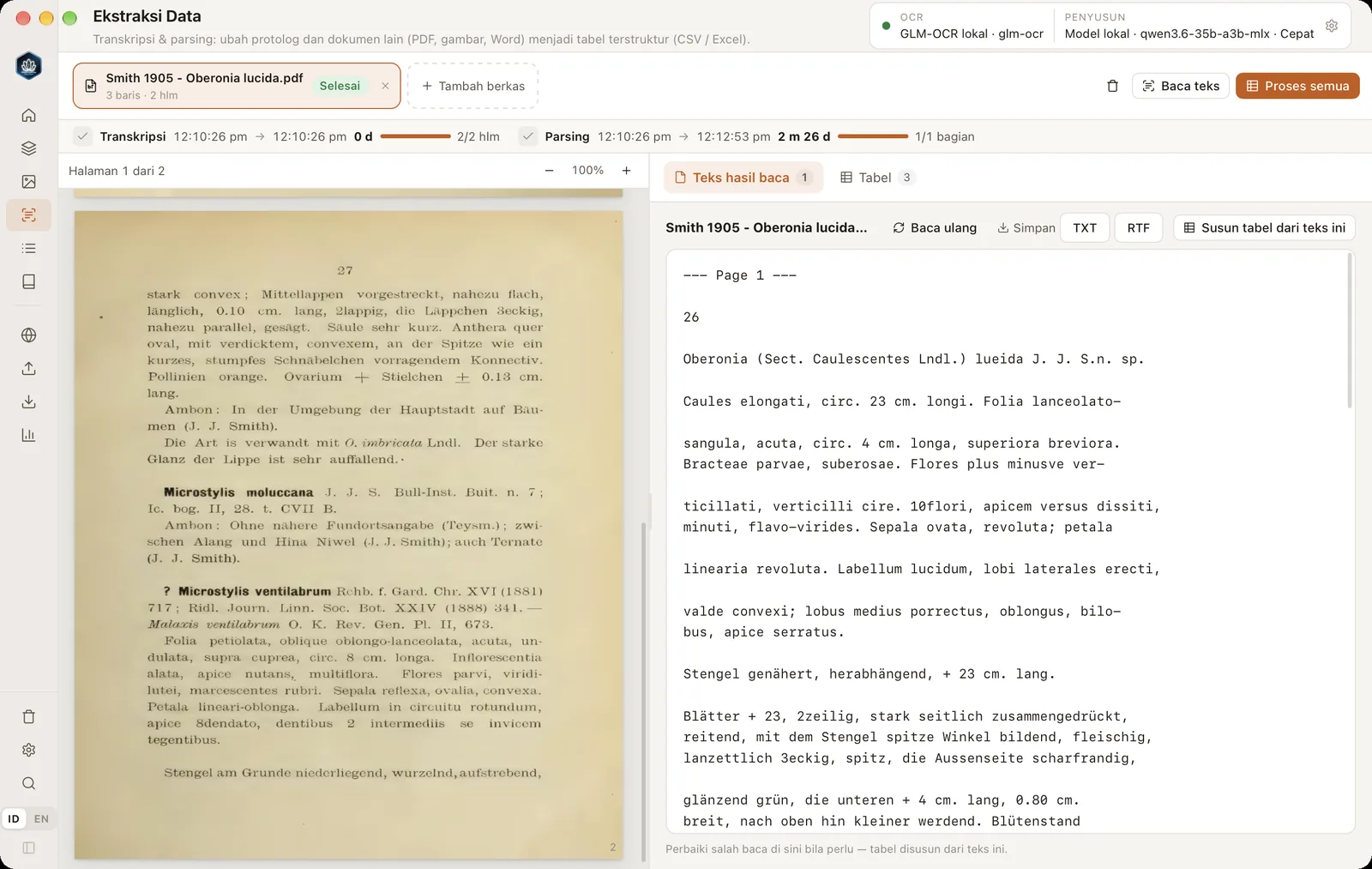Open the sidebar search icon

(28, 783)
